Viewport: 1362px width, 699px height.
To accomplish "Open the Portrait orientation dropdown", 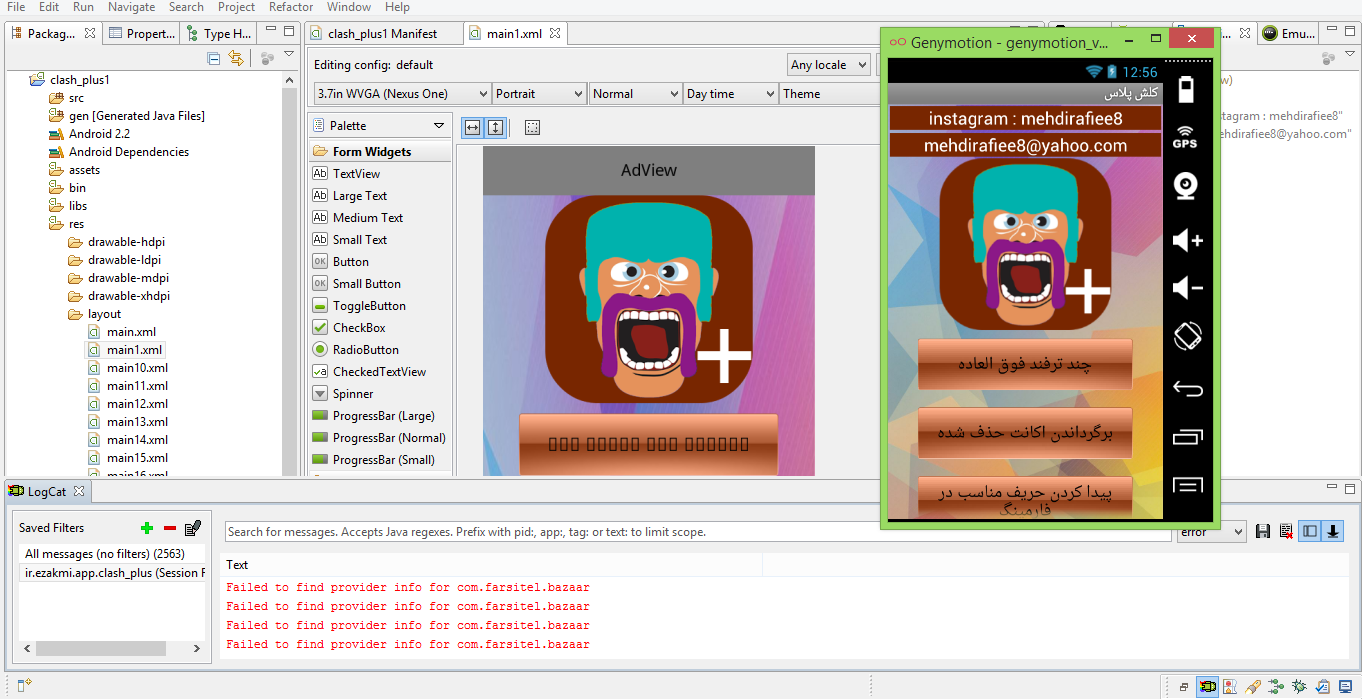I will click(x=540, y=94).
